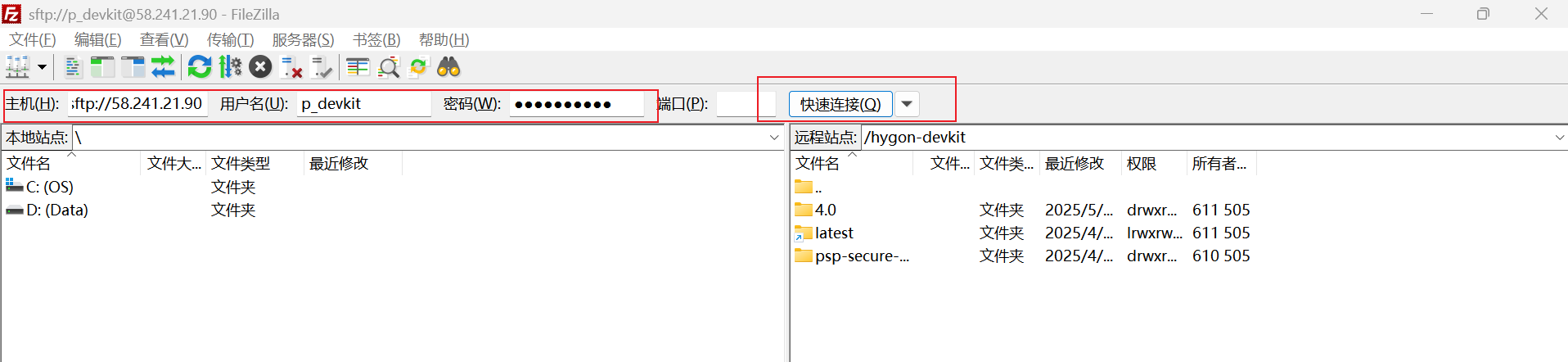
Task: Open the 编辑(E) menu
Action: click(x=98, y=40)
